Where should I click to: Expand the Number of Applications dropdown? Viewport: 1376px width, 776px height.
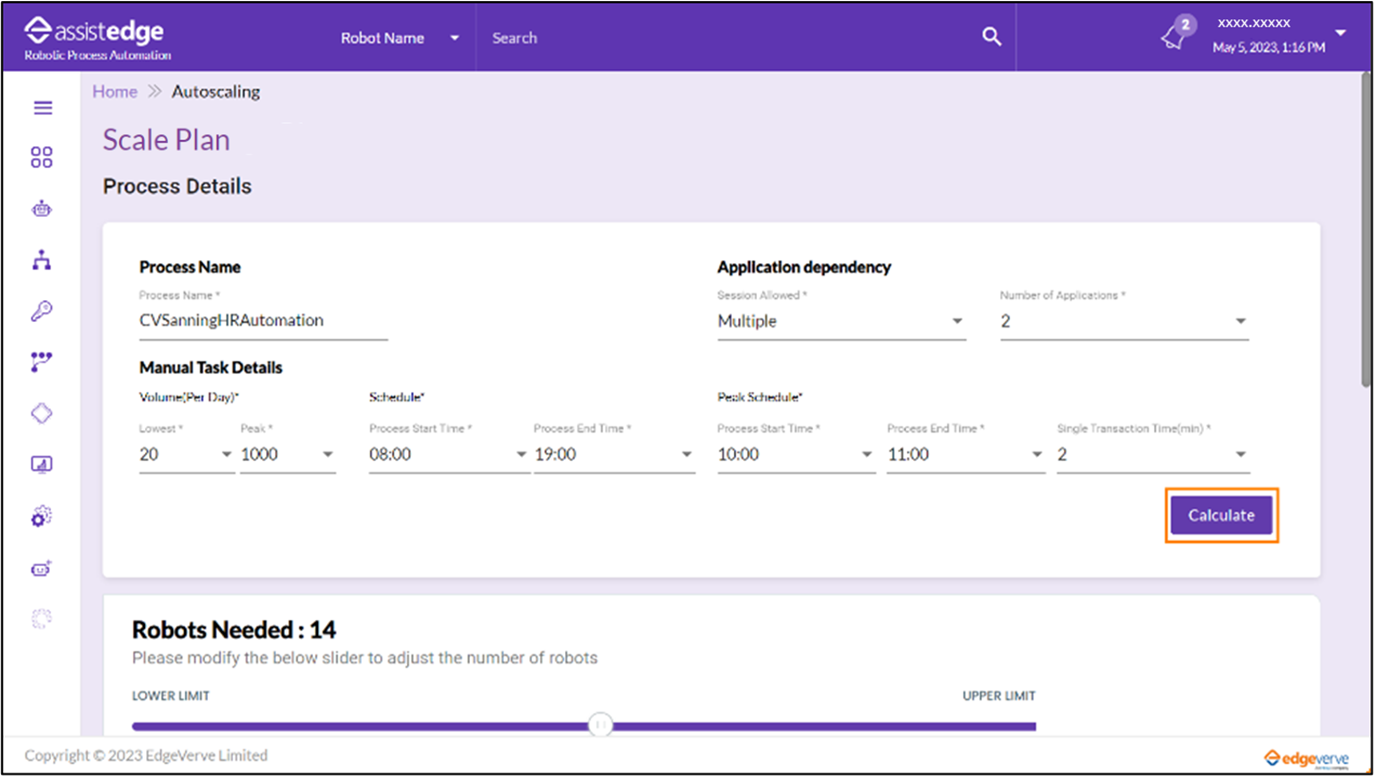pyautogui.click(x=1124, y=322)
